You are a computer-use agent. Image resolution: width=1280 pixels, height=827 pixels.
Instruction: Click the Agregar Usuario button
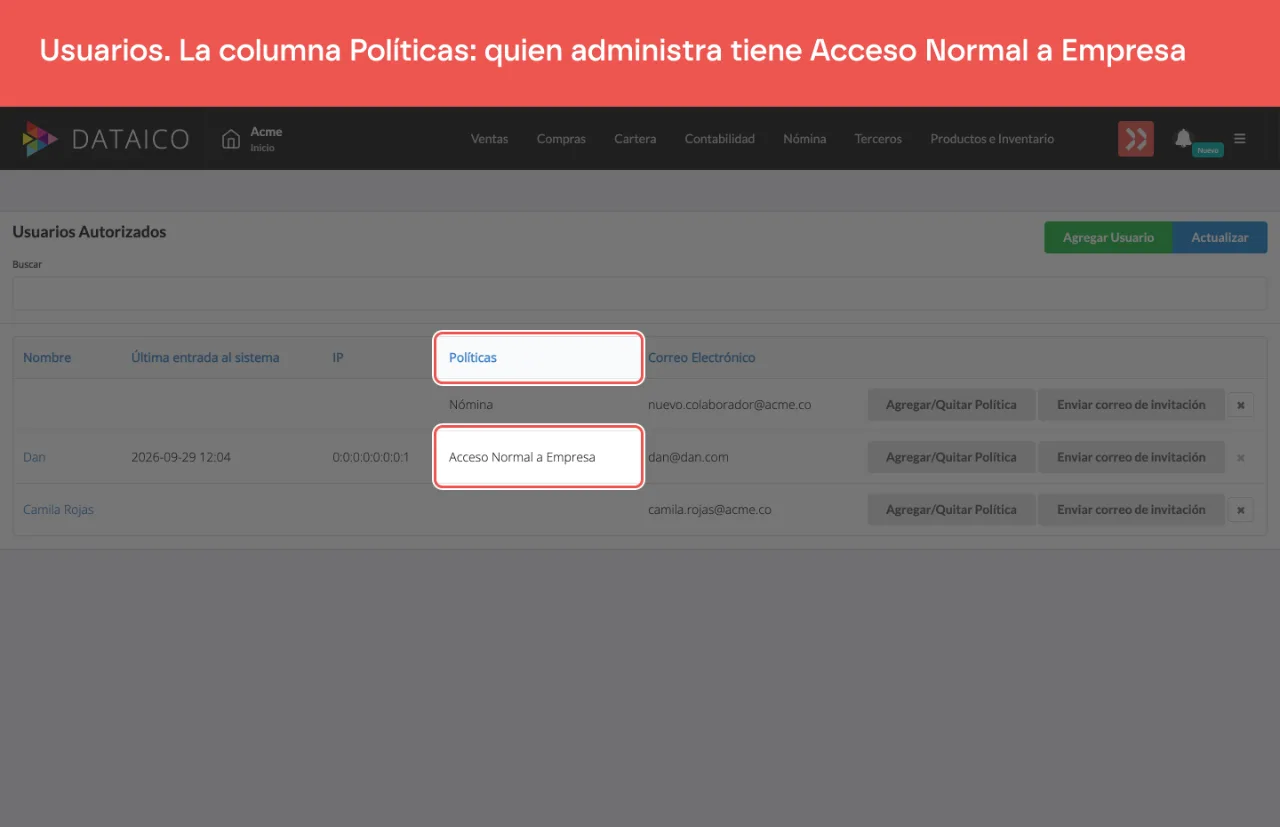point(1108,238)
